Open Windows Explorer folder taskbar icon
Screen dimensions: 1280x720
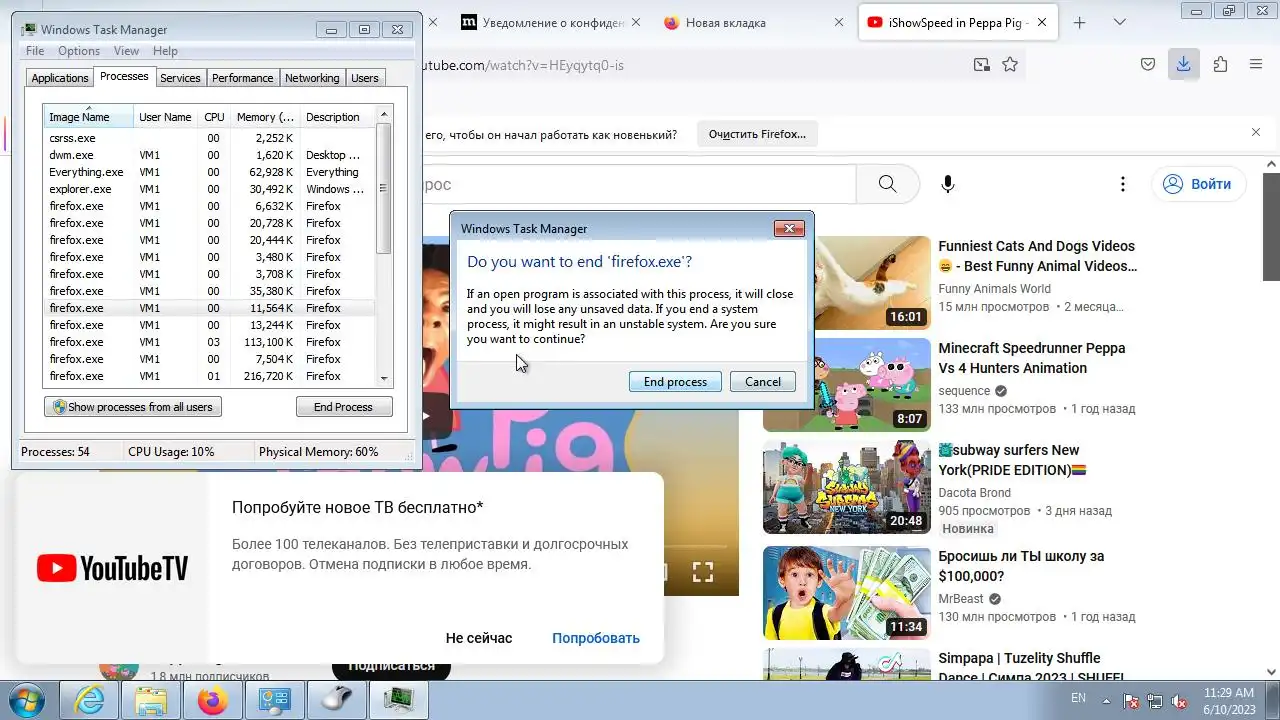click(x=151, y=701)
